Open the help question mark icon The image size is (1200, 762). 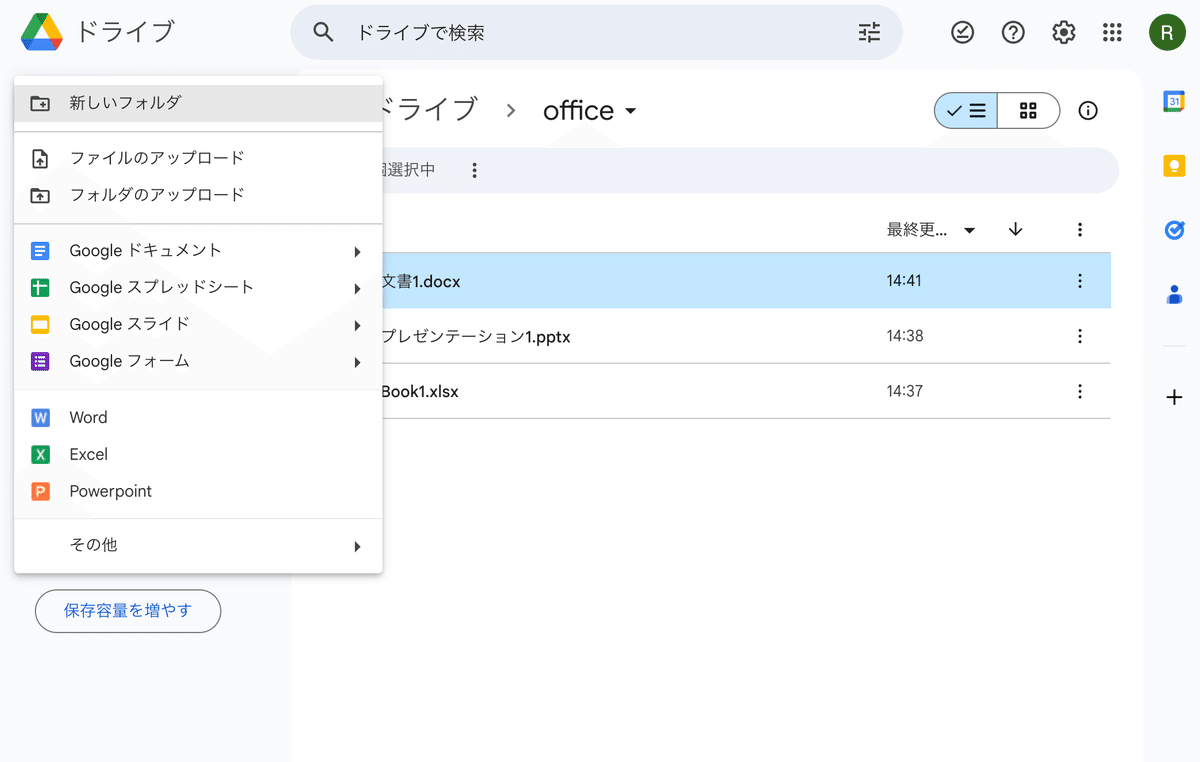pyautogui.click(x=1013, y=33)
